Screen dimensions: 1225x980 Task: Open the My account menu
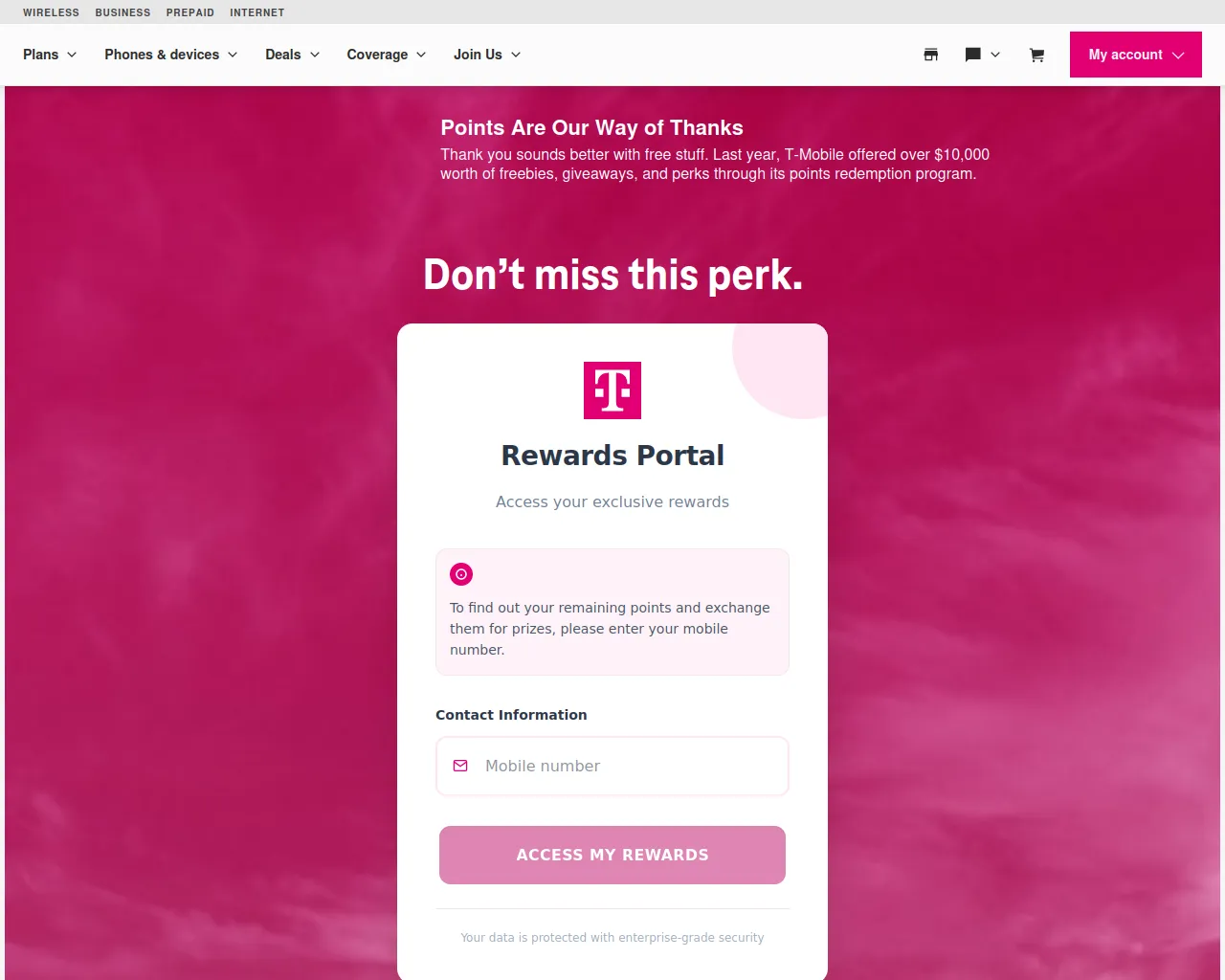pos(1135,55)
